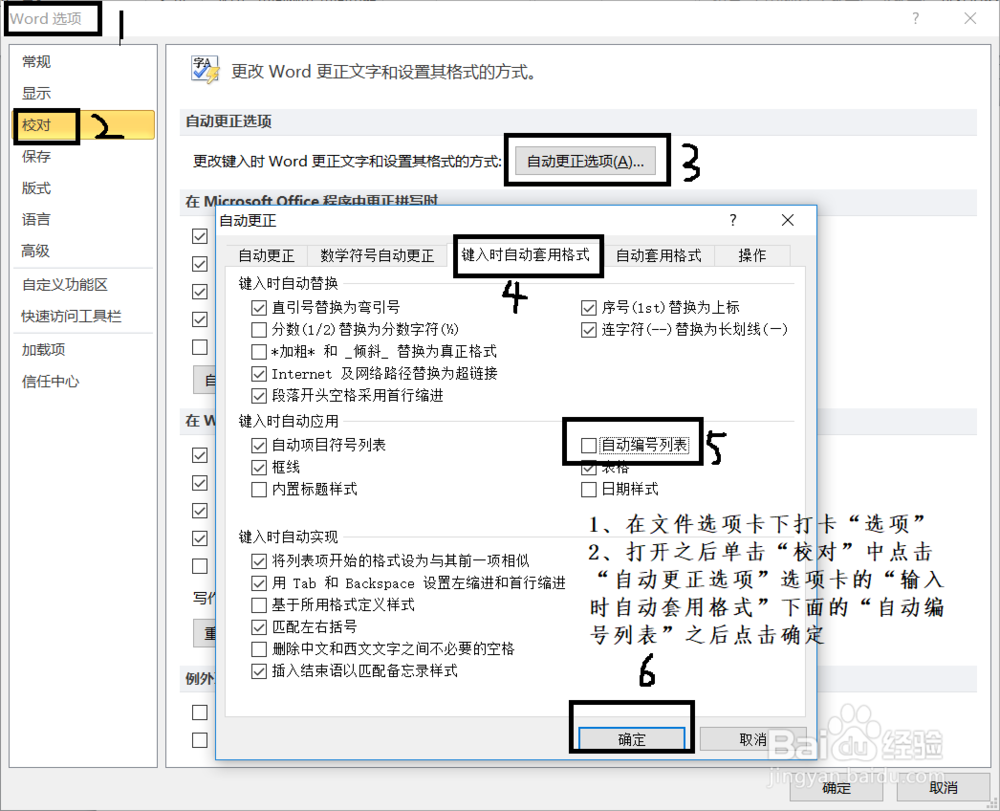This screenshot has width=1000, height=811.
Task: Switch to the 自动套用格式 tab
Action: (658, 256)
